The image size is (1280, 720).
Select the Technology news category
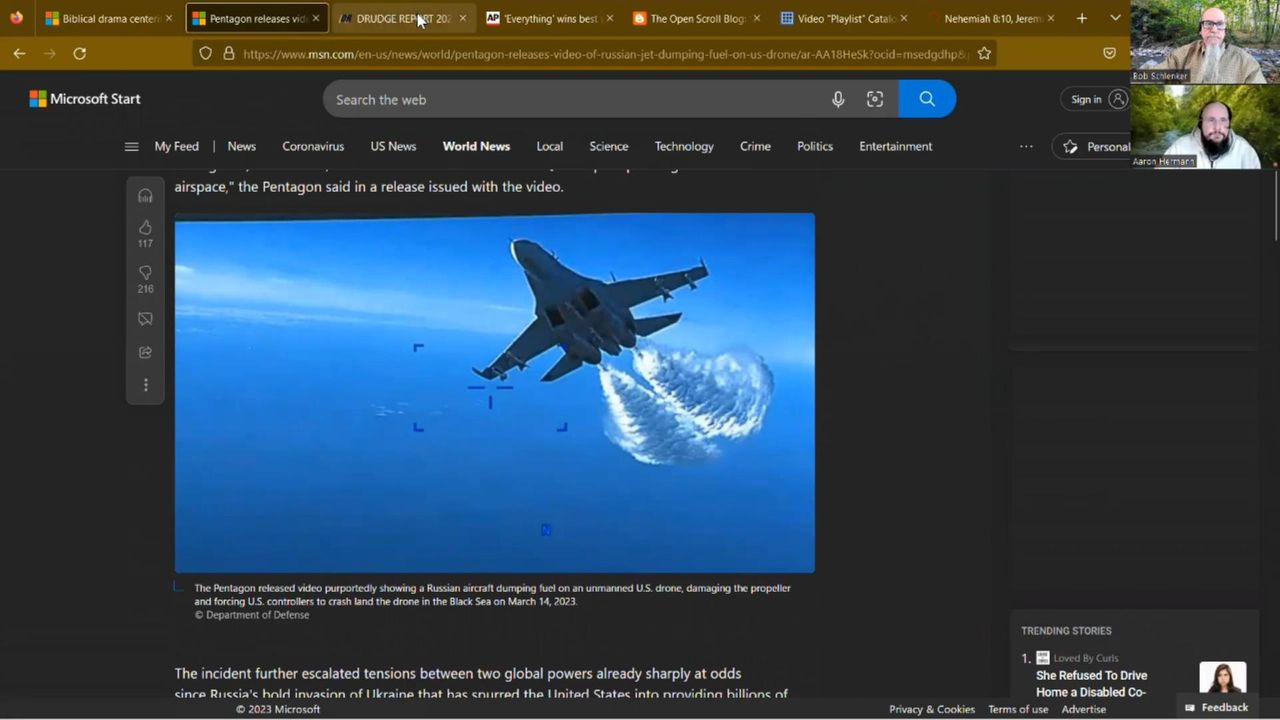point(684,146)
